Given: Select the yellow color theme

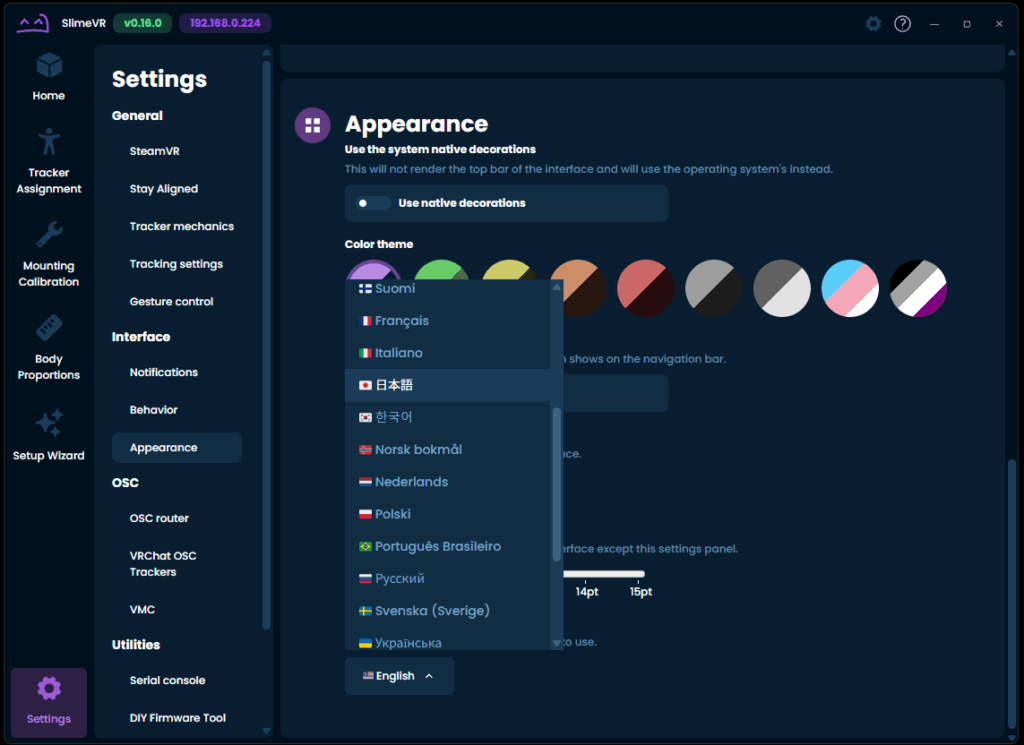Looking at the screenshot, I should pyautogui.click(x=509, y=270).
